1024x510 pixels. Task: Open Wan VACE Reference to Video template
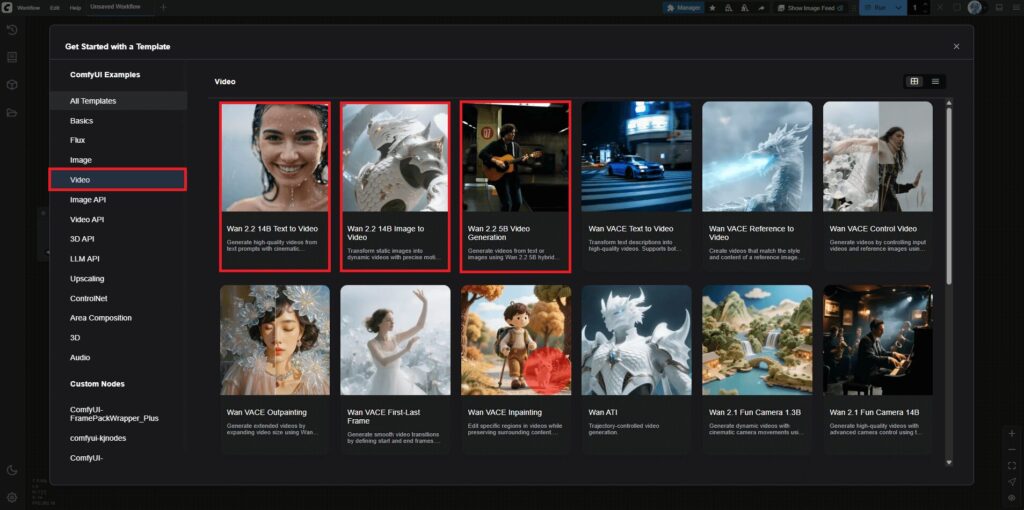[757, 186]
